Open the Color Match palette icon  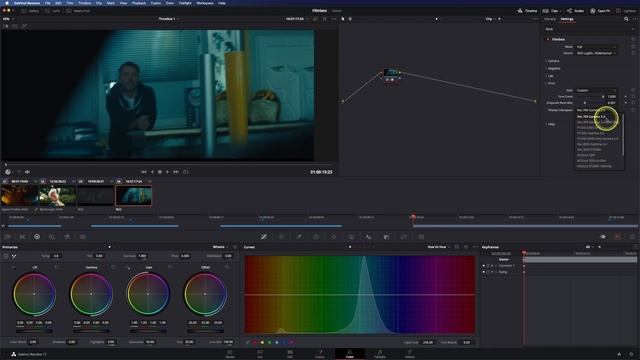(x=22, y=237)
